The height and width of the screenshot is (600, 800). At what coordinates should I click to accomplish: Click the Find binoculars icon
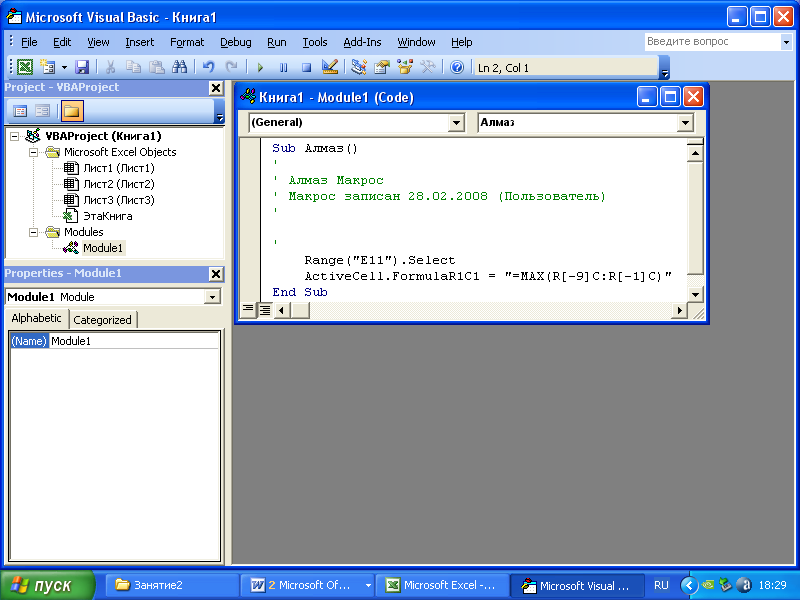pos(179,67)
